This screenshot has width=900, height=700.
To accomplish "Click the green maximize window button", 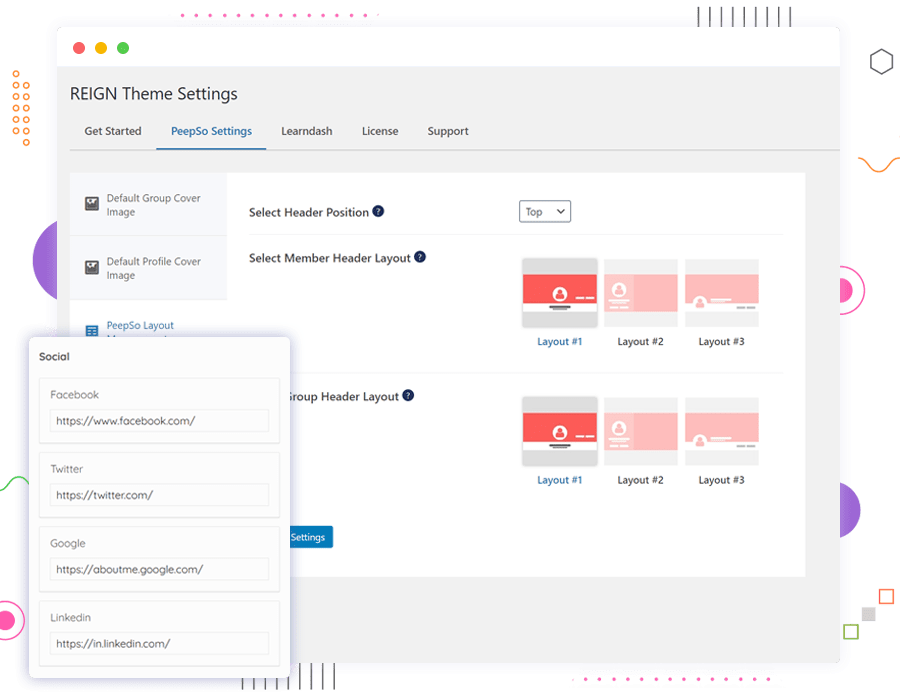I will point(123,48).
